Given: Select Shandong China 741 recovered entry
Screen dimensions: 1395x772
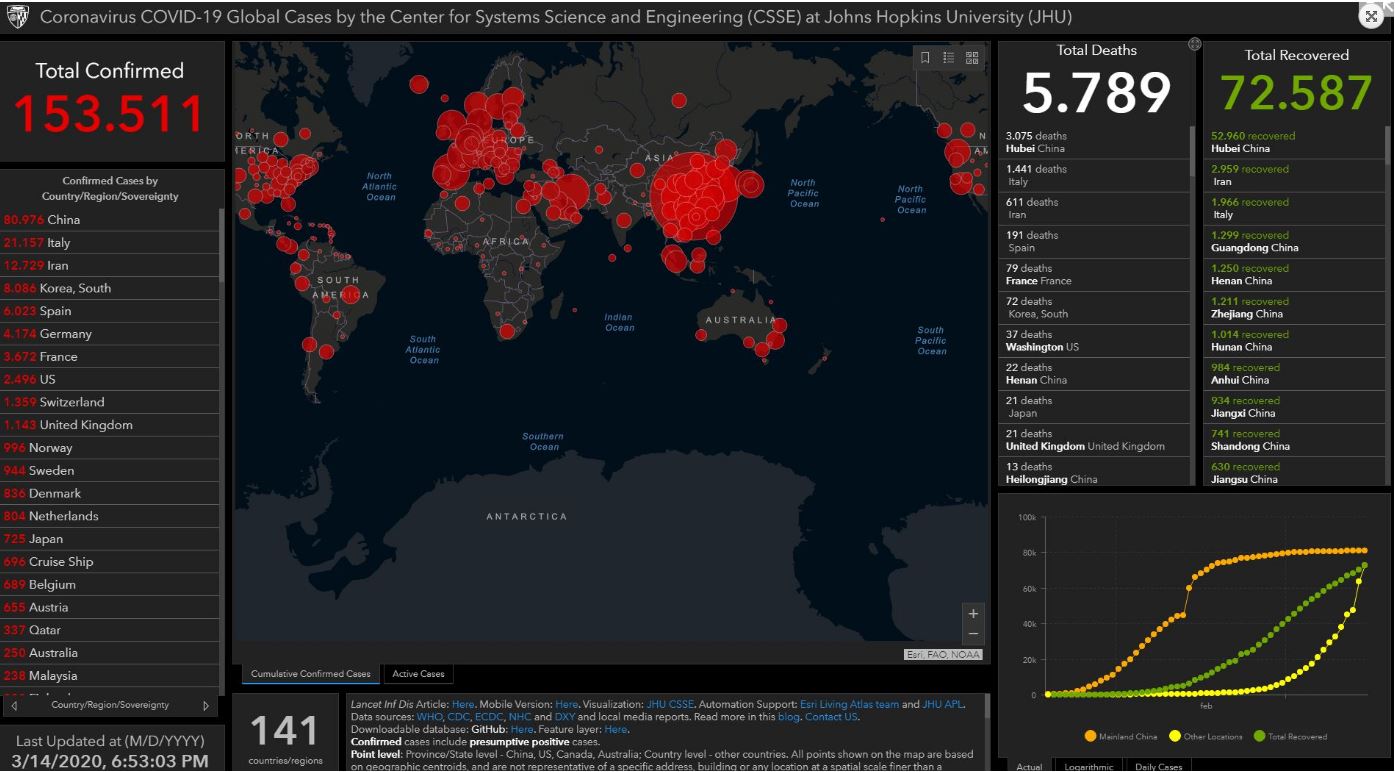Looking at the screenshot, I should pyautogui.click(x=1295, y=440).
